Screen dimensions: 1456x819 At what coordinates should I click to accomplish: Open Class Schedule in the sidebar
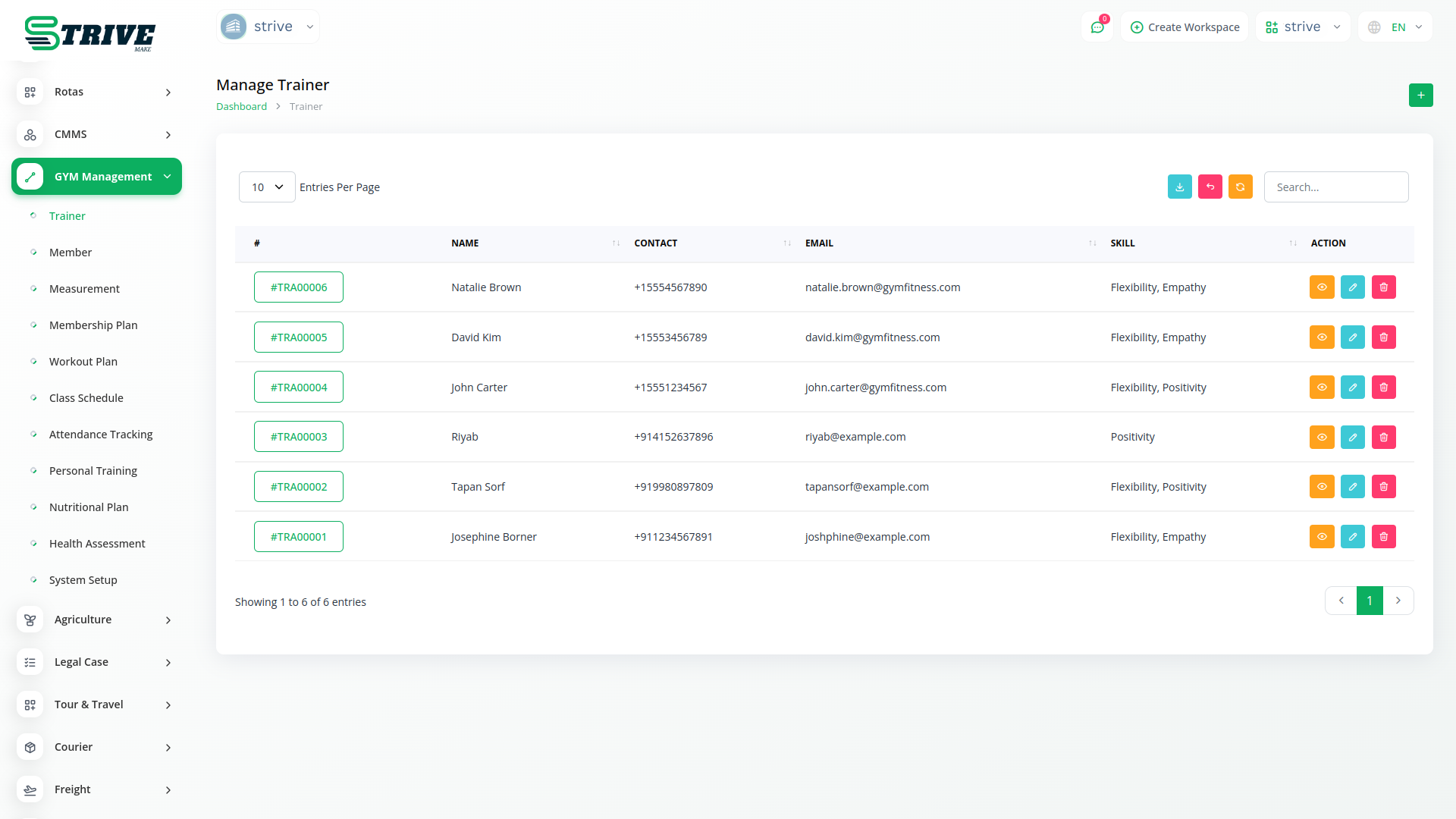tap(86, 398)
